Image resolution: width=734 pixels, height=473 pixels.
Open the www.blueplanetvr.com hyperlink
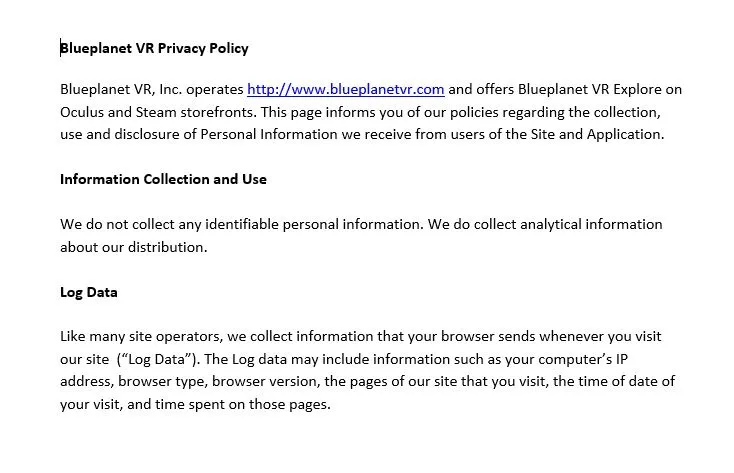pyautogui.click(x=345, y=90)
